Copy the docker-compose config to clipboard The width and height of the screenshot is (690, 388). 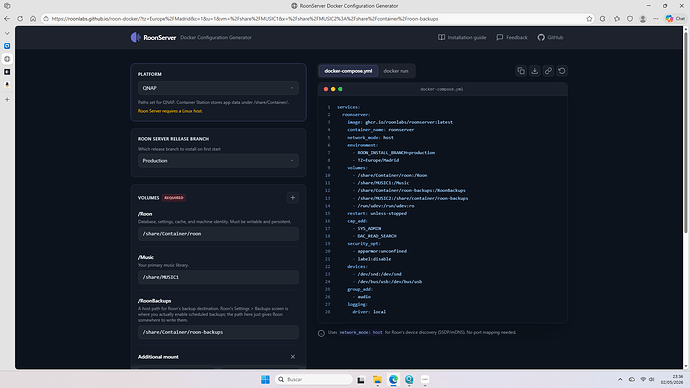point(521,71)
